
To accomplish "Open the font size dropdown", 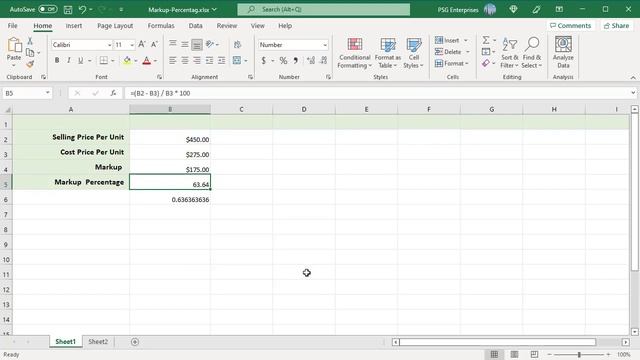I will 132,45.
